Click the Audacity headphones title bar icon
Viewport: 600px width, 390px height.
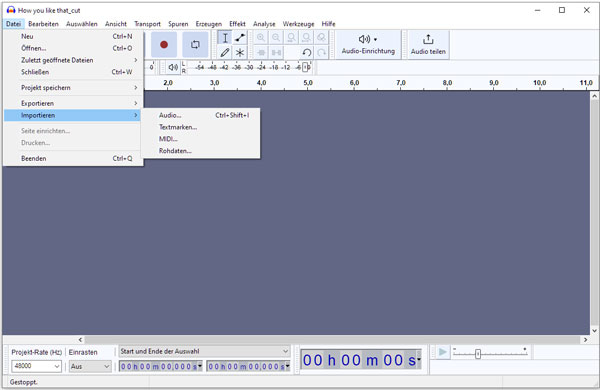[x=11, y=10]
